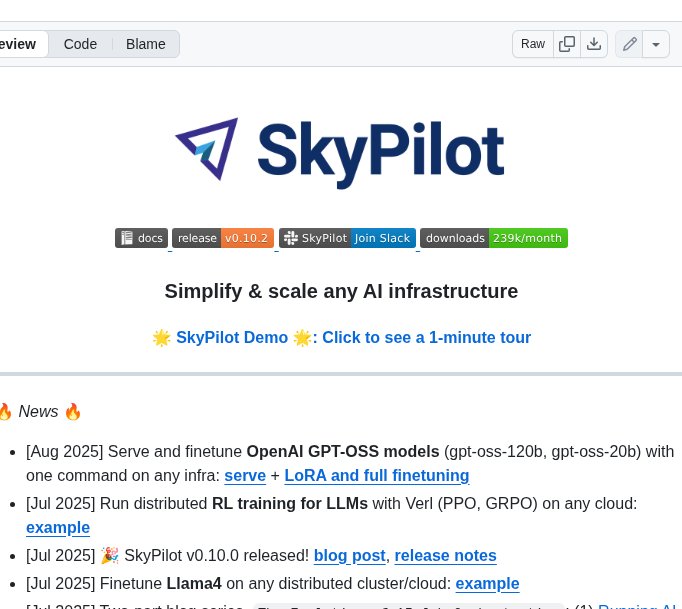Open the SkyPilot Join Slack badge
This screenshot has height=609, width=682.
pyautogui.click(x=347, y=238)
